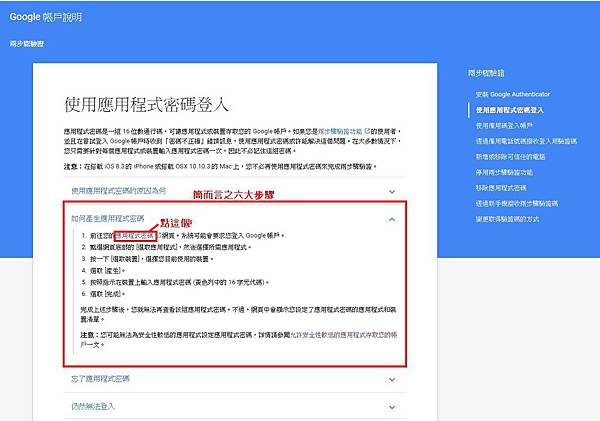Screen dimensions: 600x421
Task: Open 停用兩步驟驗證功能 sidebar item
Action: click(x=504, y=172)
